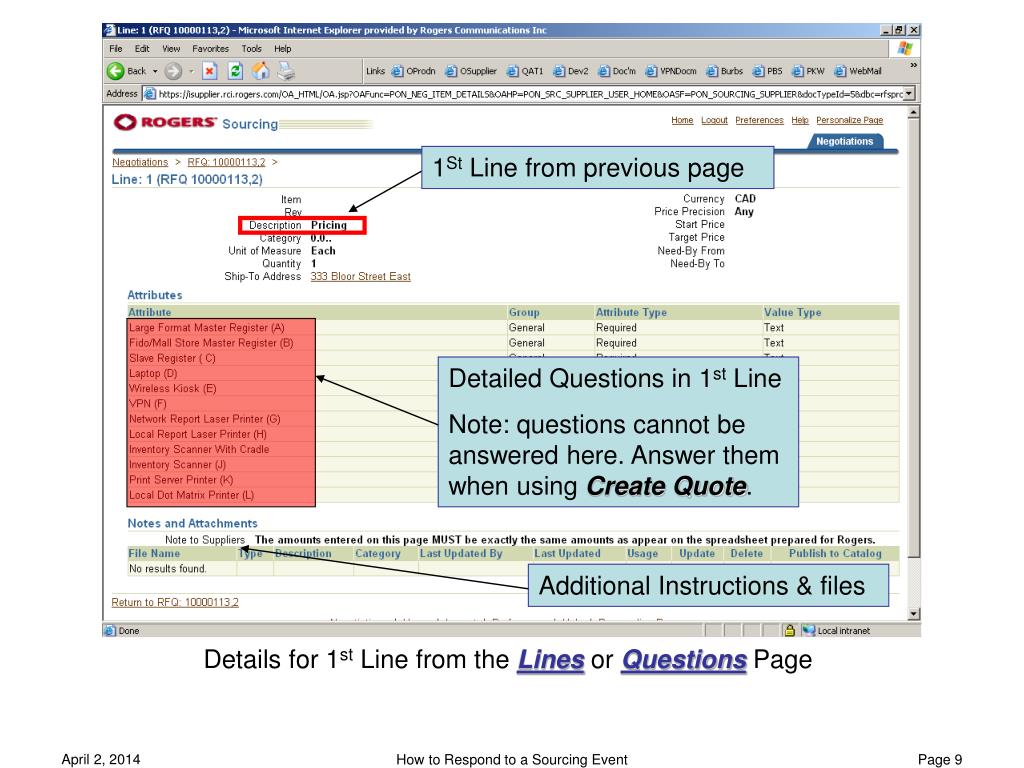The image size is (1024, 768).
Task: Open the PKW links bar shortcut
Action: 808,71
